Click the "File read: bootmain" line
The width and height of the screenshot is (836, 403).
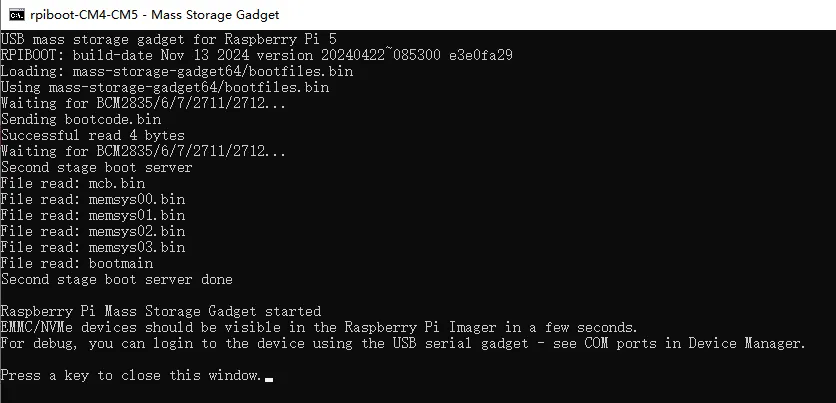(x=77, y=263)
